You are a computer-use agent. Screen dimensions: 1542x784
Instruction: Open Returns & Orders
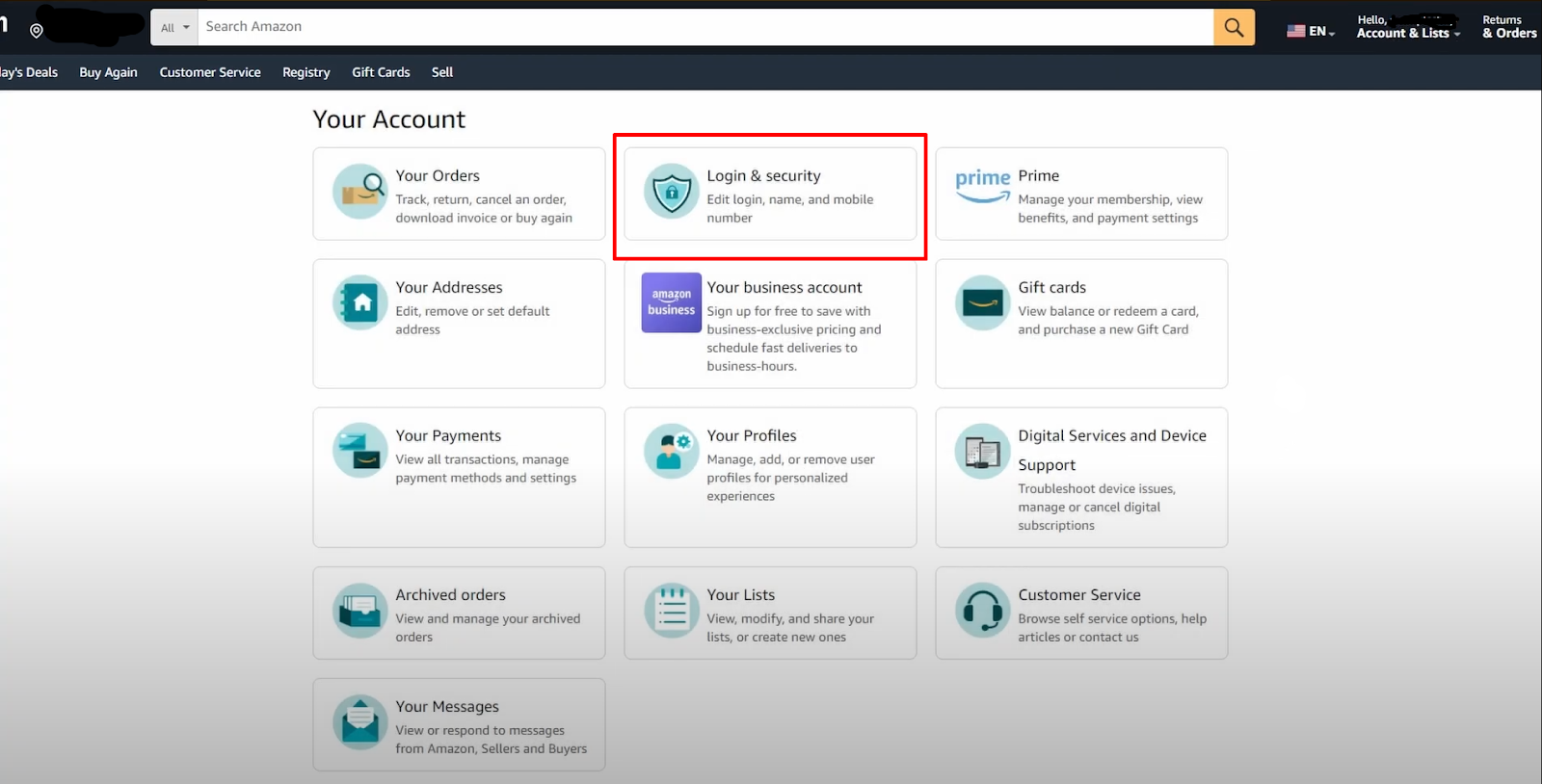coord(1509,27)
